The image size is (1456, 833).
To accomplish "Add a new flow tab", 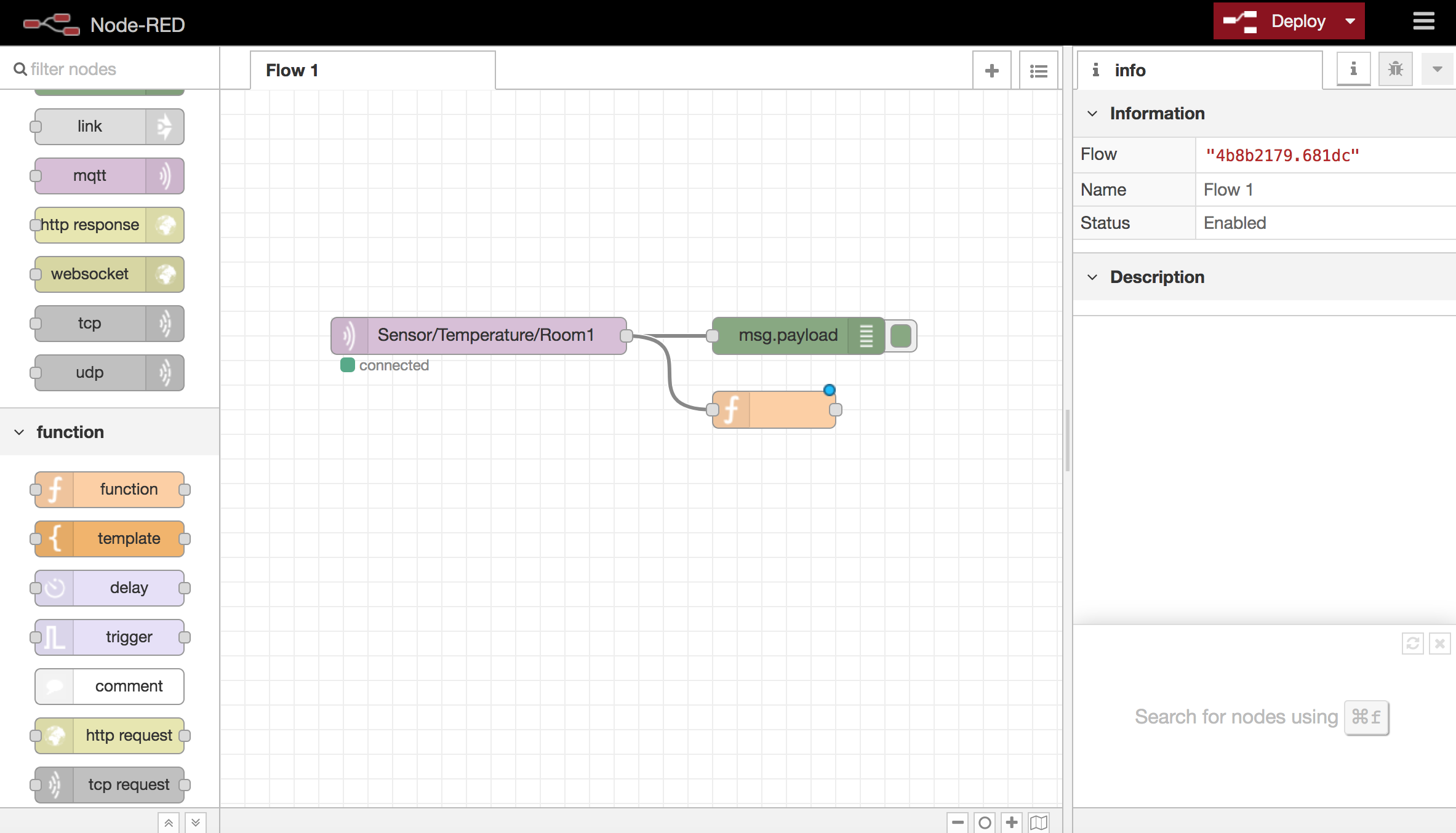I will click(x=991, y=71).
